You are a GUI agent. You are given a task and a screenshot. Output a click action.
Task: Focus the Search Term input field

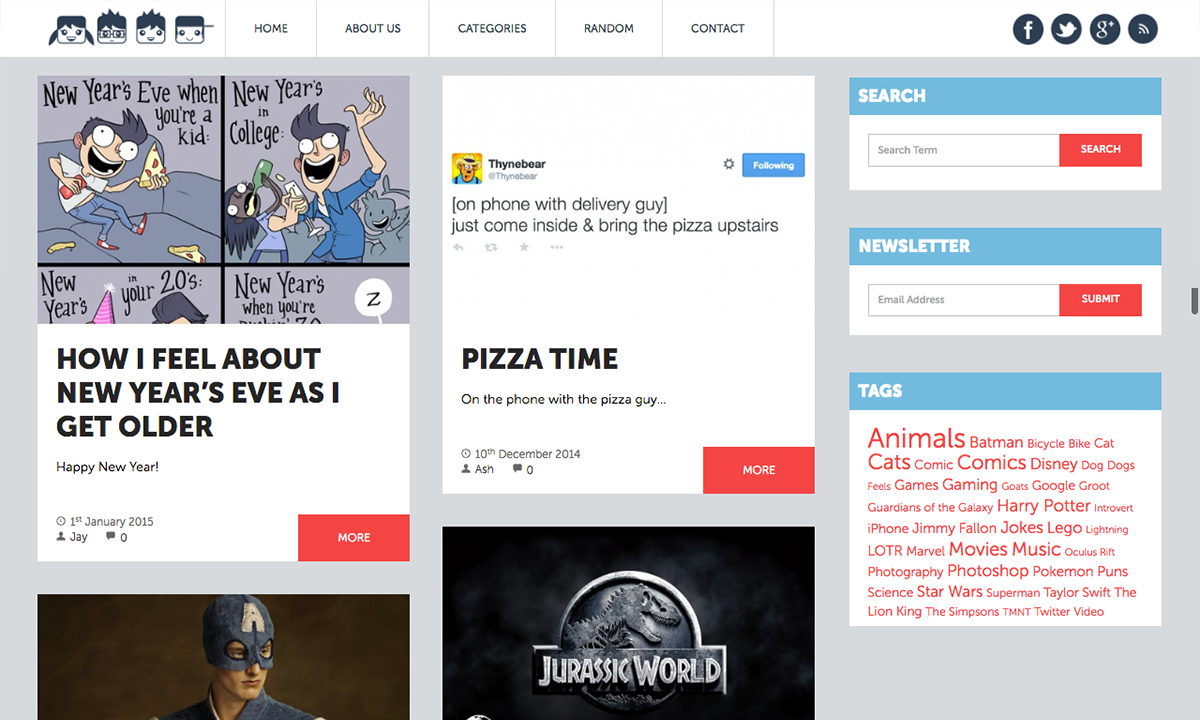click(x=964, y=150)
